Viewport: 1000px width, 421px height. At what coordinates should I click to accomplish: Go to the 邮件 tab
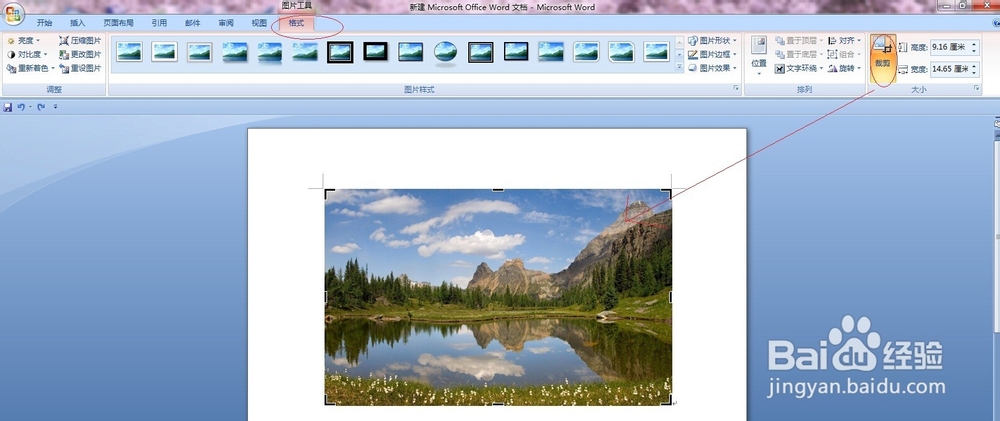[x=193, y=23]
